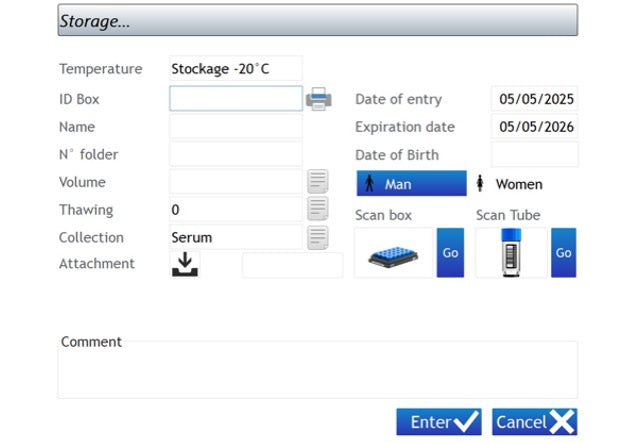Open the list icon beside Collection field
This screenshot has height=443, width=640.
(317, 237)
